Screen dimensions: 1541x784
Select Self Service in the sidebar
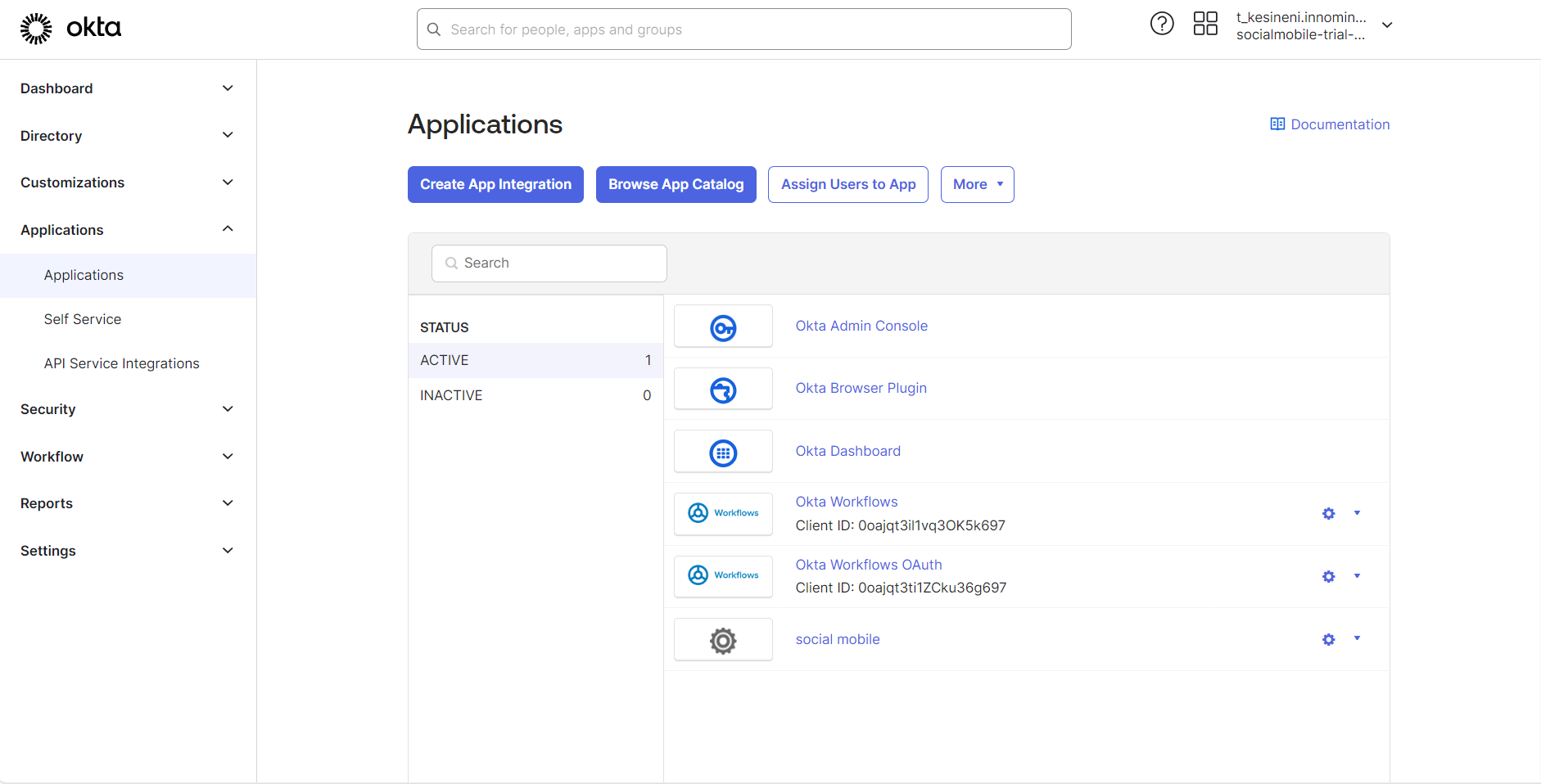83,319
